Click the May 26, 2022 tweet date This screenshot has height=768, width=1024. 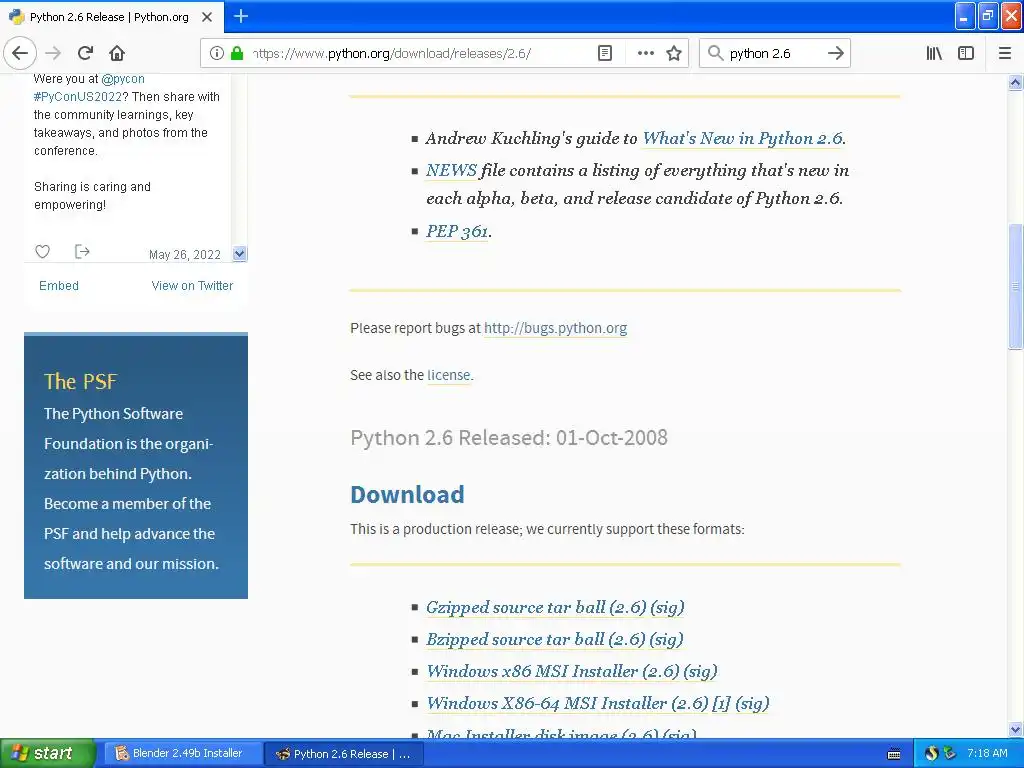[185, 255]
